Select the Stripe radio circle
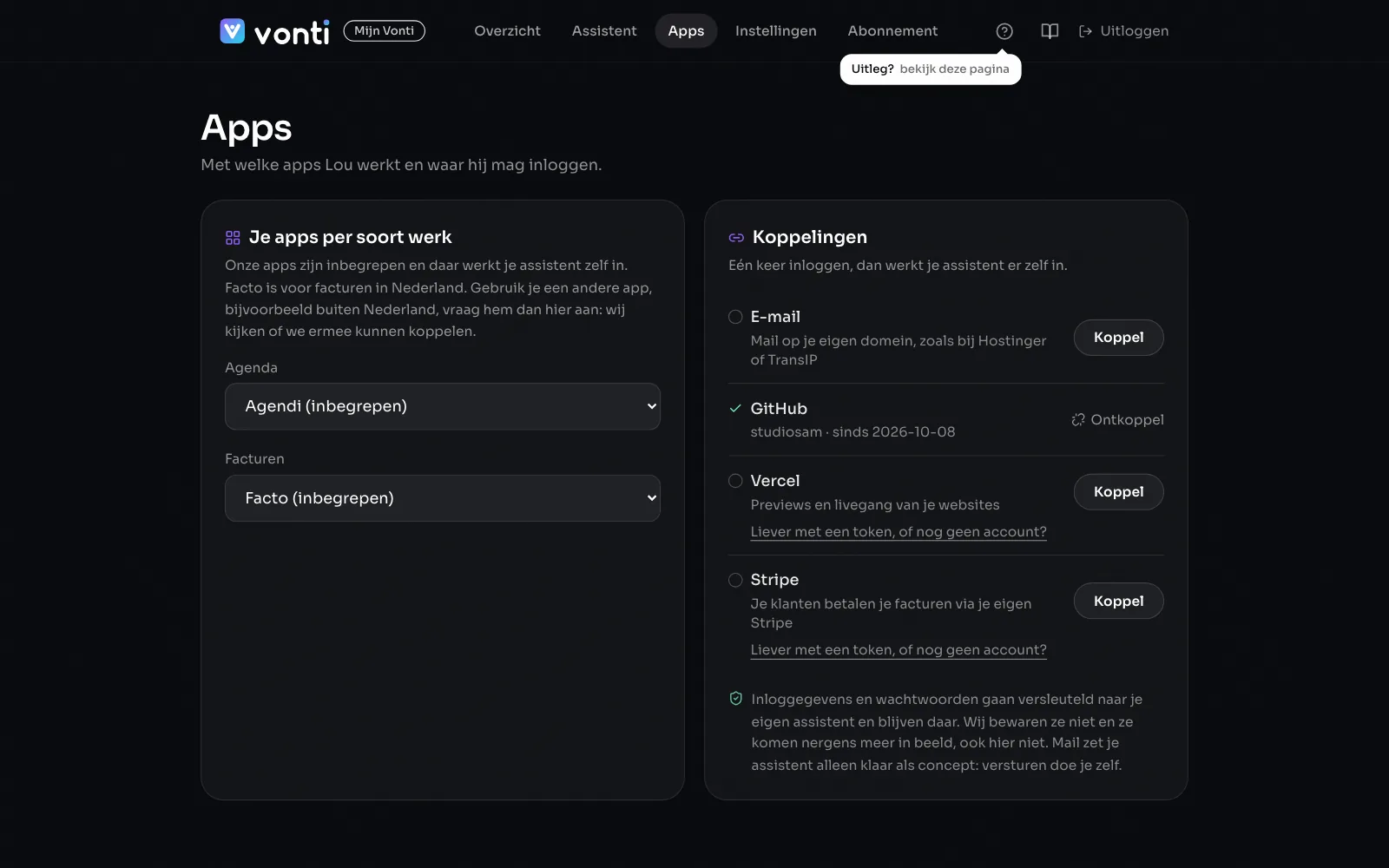1389x868 pixels. coord(735,580)
